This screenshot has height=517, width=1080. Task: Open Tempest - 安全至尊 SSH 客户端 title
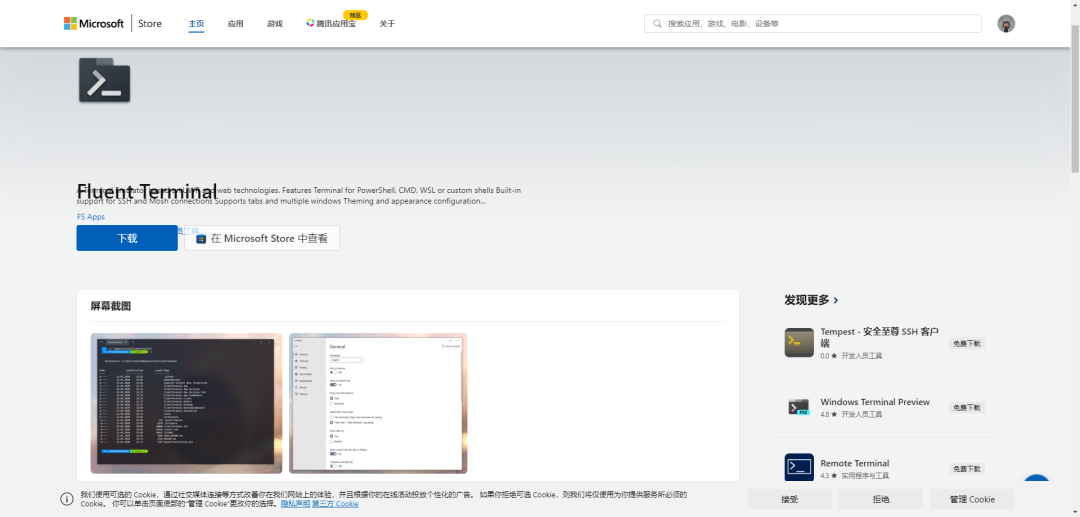880,337
